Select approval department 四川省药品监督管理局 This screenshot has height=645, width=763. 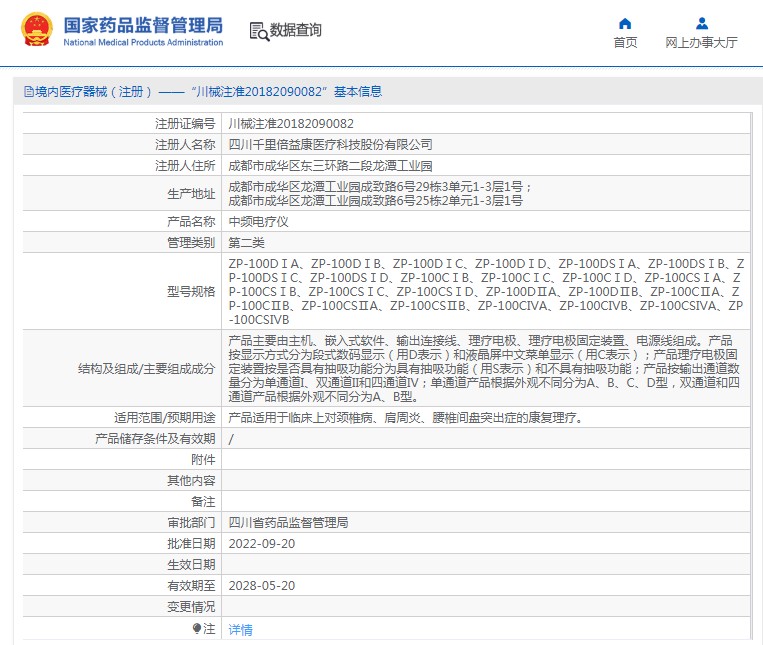tap(288, 523)
